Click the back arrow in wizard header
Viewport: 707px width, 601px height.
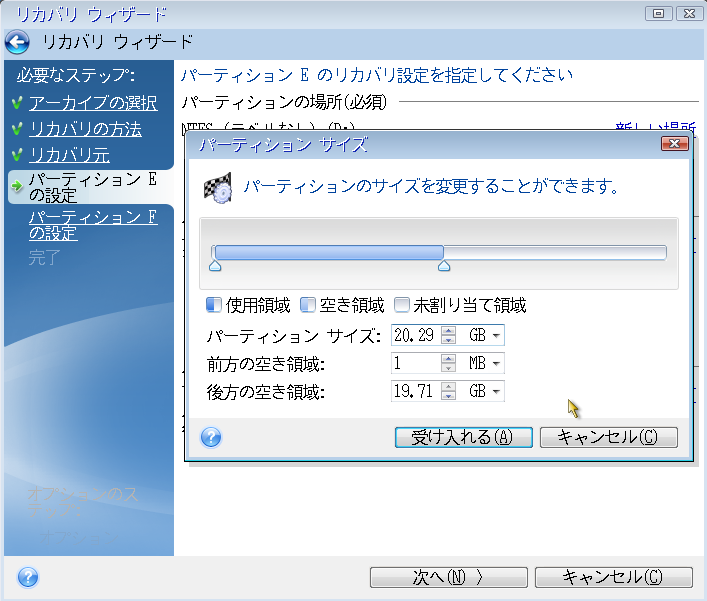click(x=17, y=42)
